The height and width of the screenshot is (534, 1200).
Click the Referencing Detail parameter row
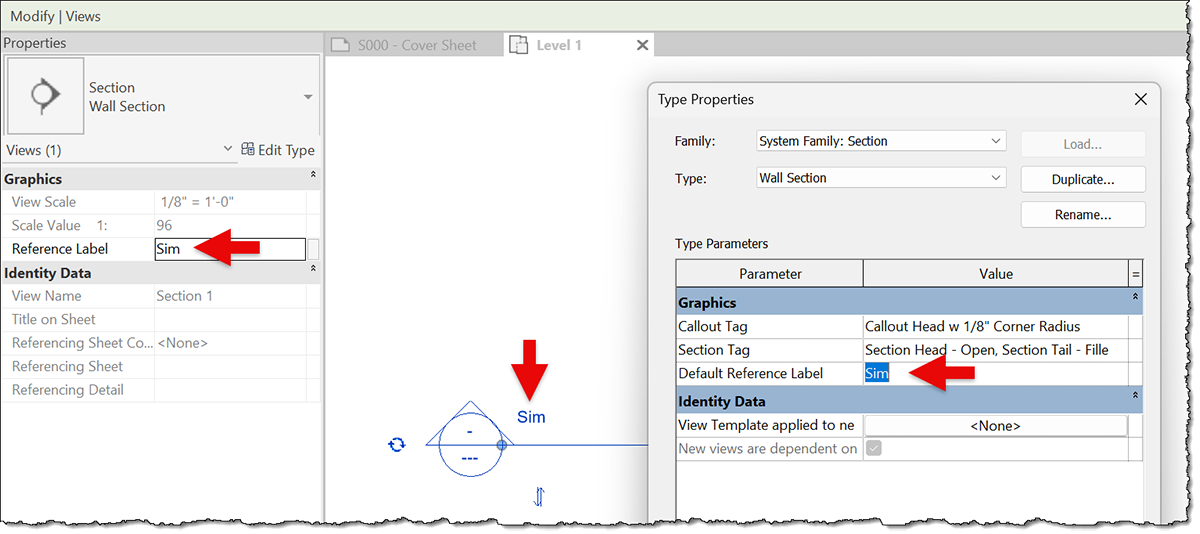[x=160, y=390]
